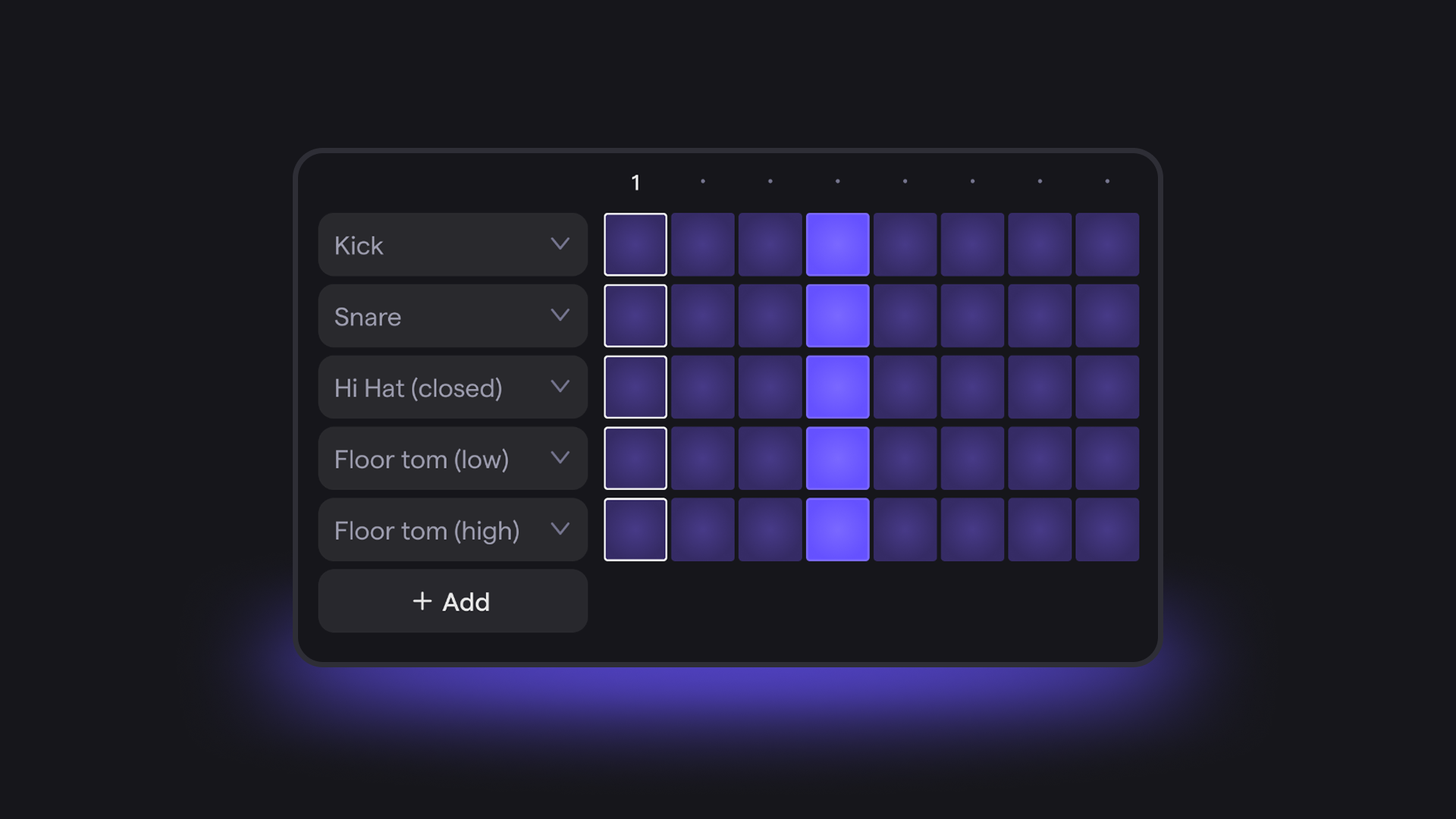Enable the Kick pad on step 8
This screenshot has width=1456, height=819.
pyautogui.click(x=1107, y=245)
